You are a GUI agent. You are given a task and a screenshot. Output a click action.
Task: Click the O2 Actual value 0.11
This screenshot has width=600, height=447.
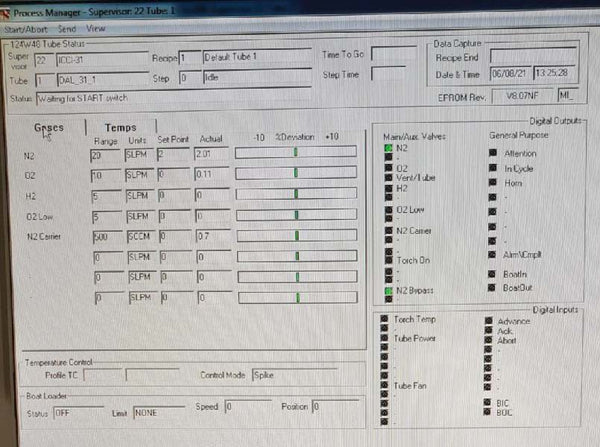point(212,174)
